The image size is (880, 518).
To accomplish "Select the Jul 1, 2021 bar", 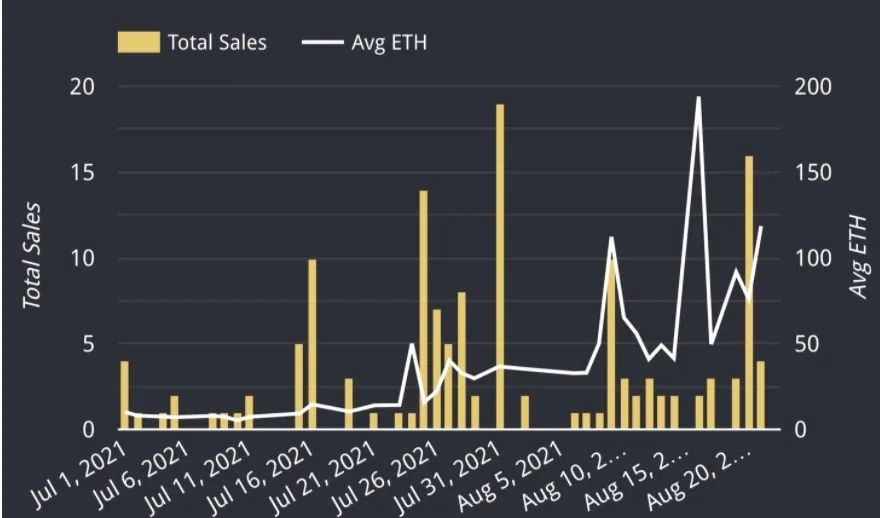I will click(x=125, y=395).
